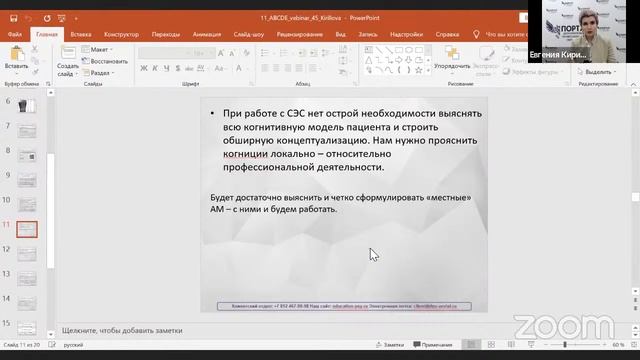Collapse the ribbon with the chevron
This screenshot has height=360, width=640.
point(633,84)
